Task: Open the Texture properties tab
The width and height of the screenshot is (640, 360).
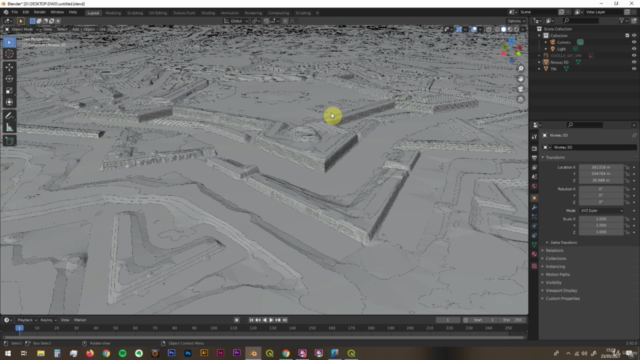Action: (534, 266)
